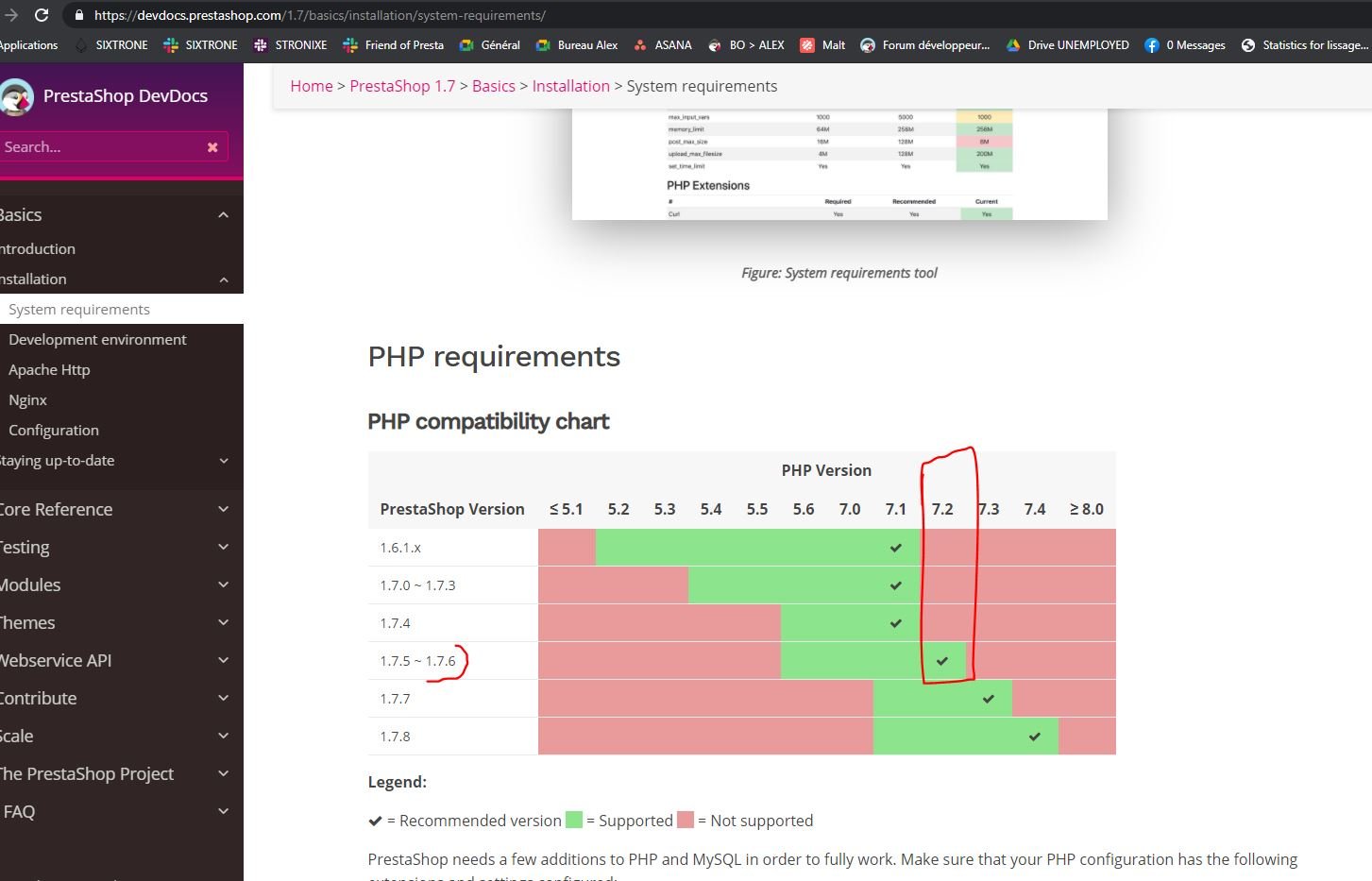1372x881 pixels.
Task: Open the Bureau Alex bookmark
Action: coord(577,44)
